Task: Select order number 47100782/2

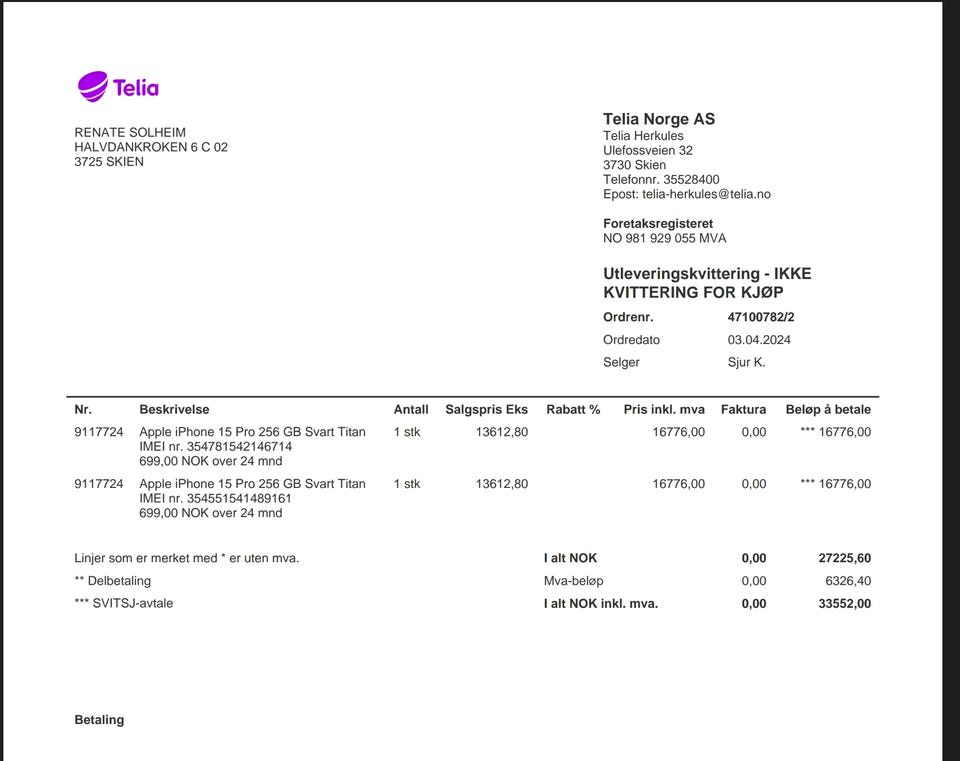Action: pos(761,317)
